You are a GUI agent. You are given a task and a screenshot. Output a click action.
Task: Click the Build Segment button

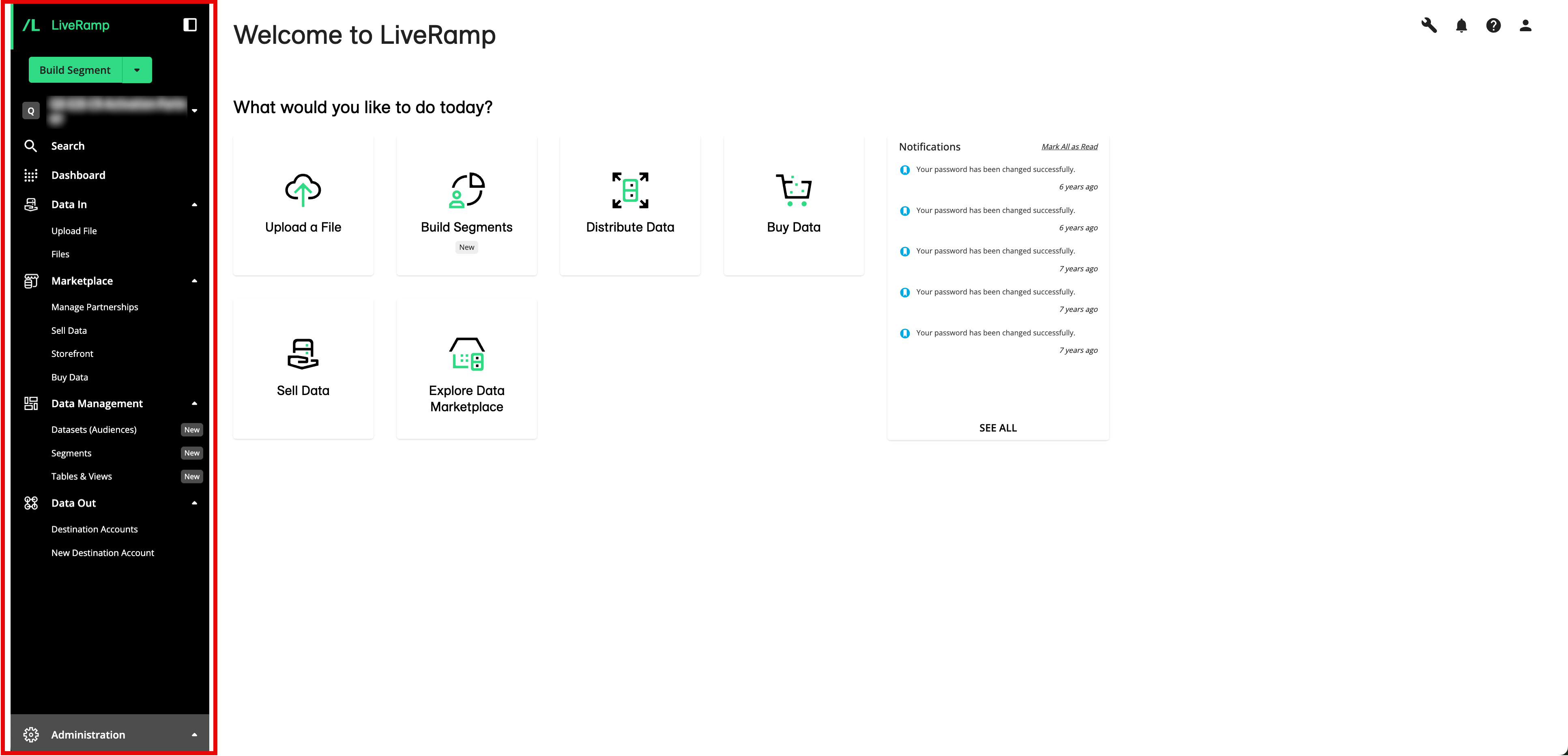click(x=75, y=70)
